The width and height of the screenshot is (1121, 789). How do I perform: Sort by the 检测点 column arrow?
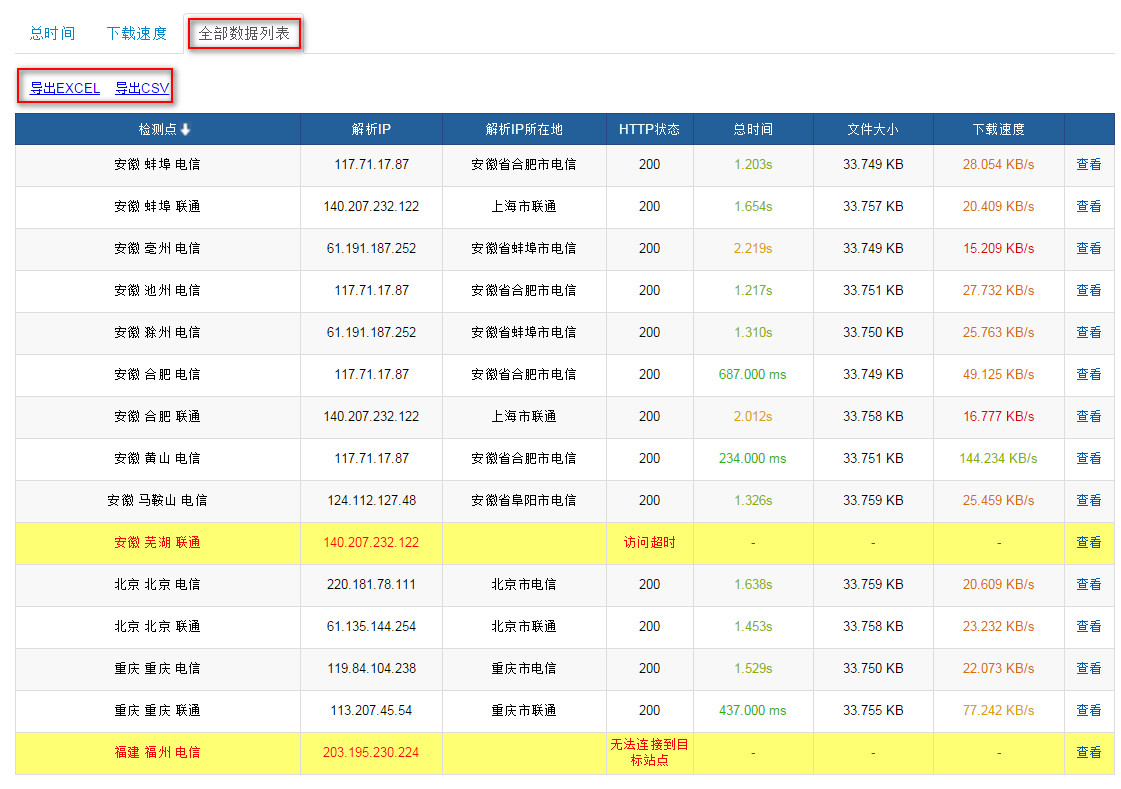point(185,129)
